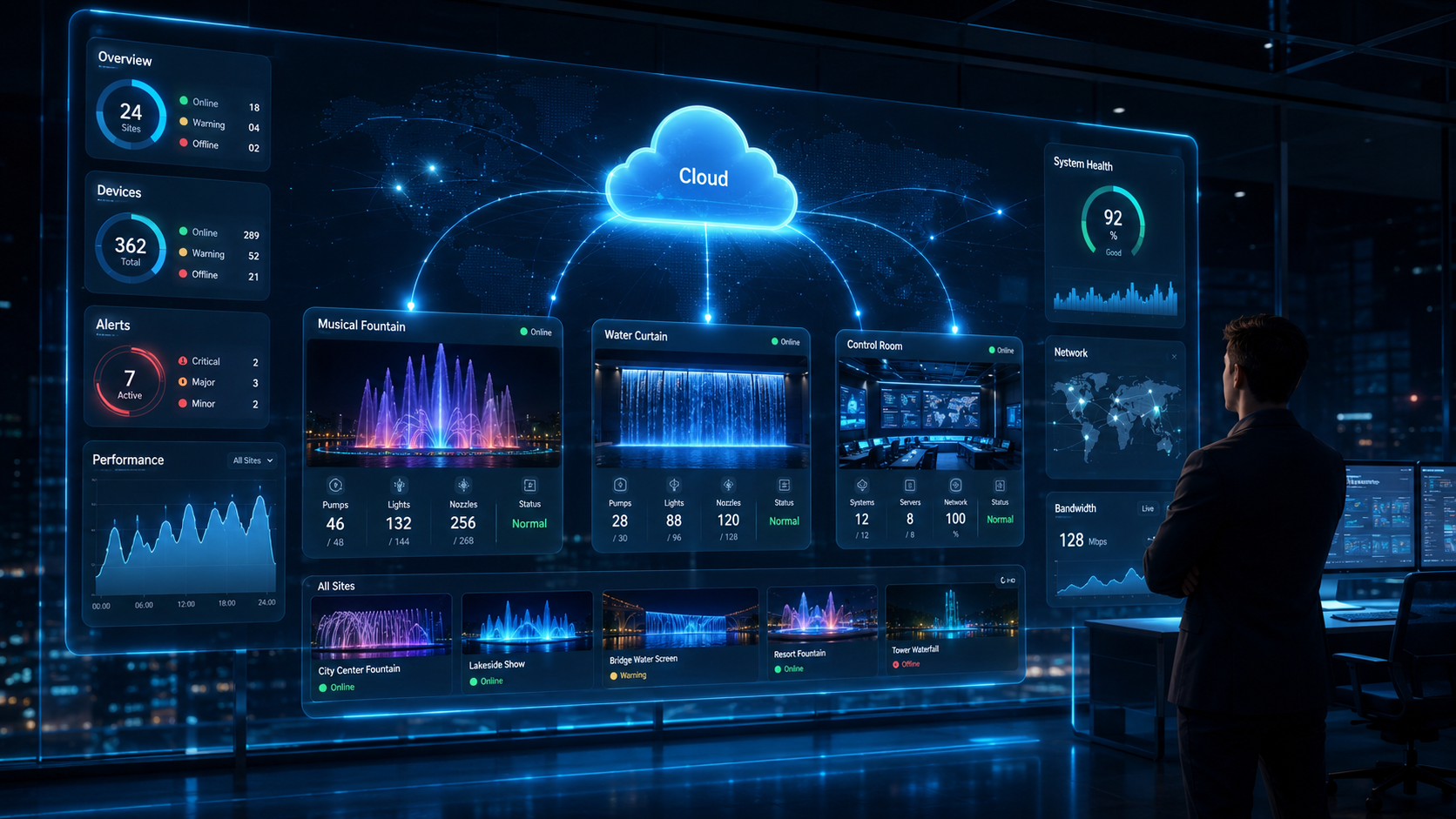Click the Network icon in Control Room card
This screenshot has height=819, width=1456.
pos(955,486)
